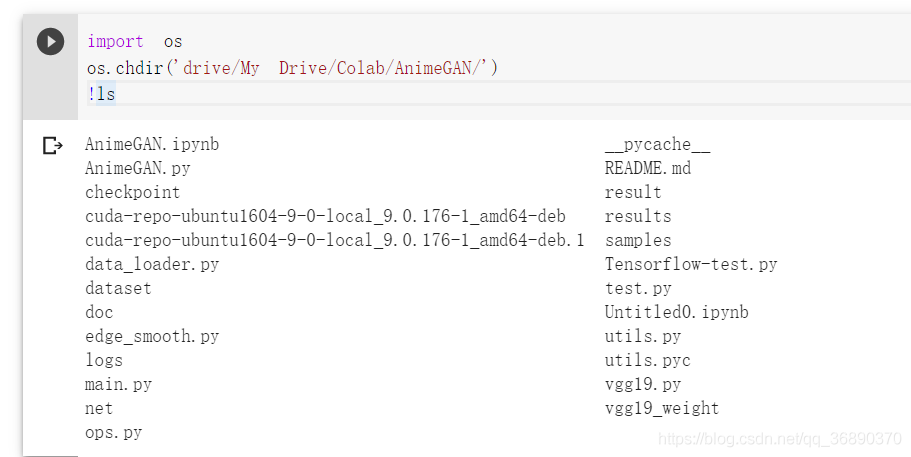Click edge_smooth.py in the listing
The image size is (911, 457).
tap(152, 336)
